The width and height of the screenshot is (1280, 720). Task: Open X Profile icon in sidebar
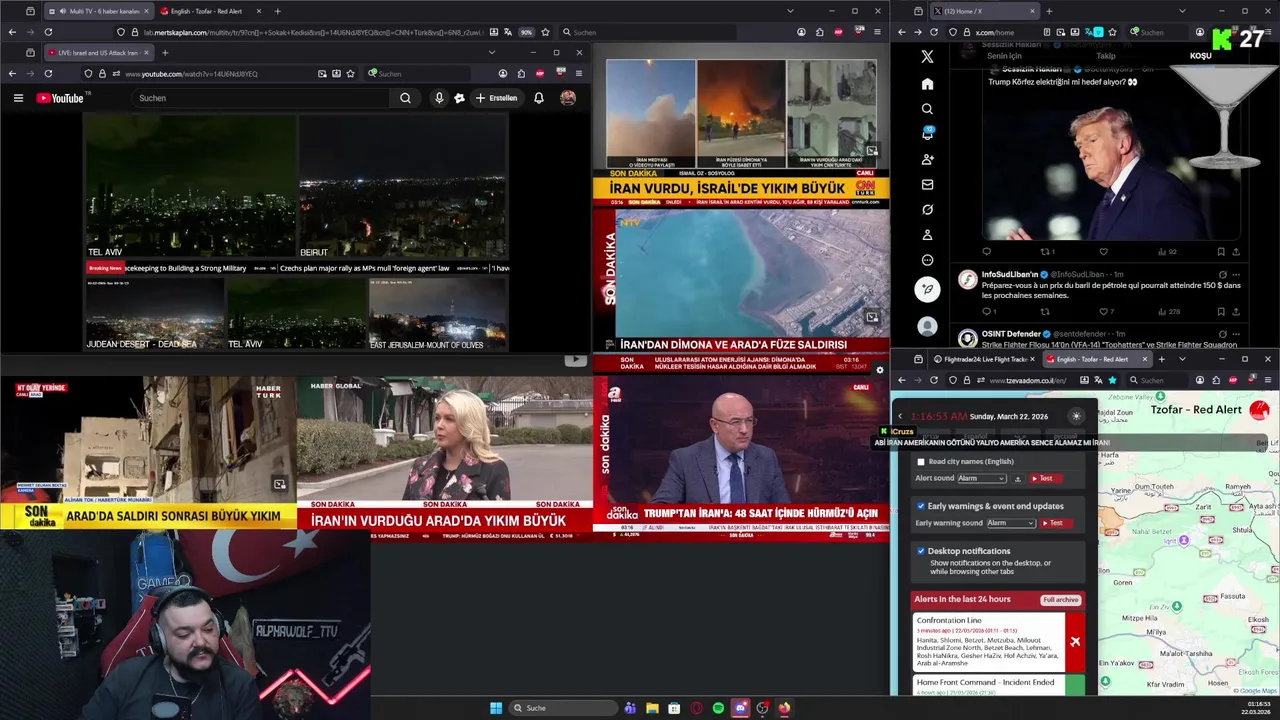click(927, 235)
